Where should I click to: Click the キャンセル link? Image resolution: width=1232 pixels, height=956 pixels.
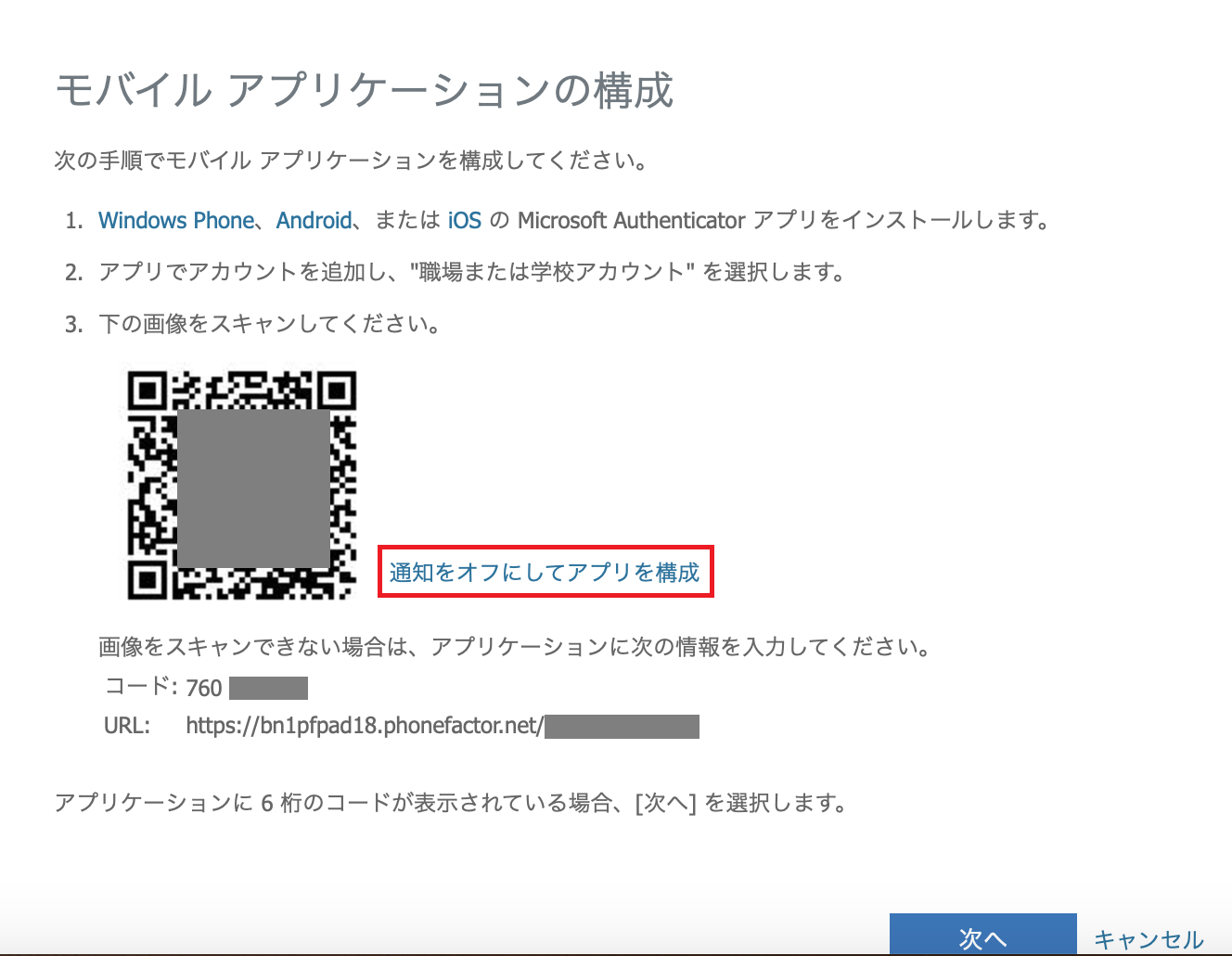pos(1149,939)
